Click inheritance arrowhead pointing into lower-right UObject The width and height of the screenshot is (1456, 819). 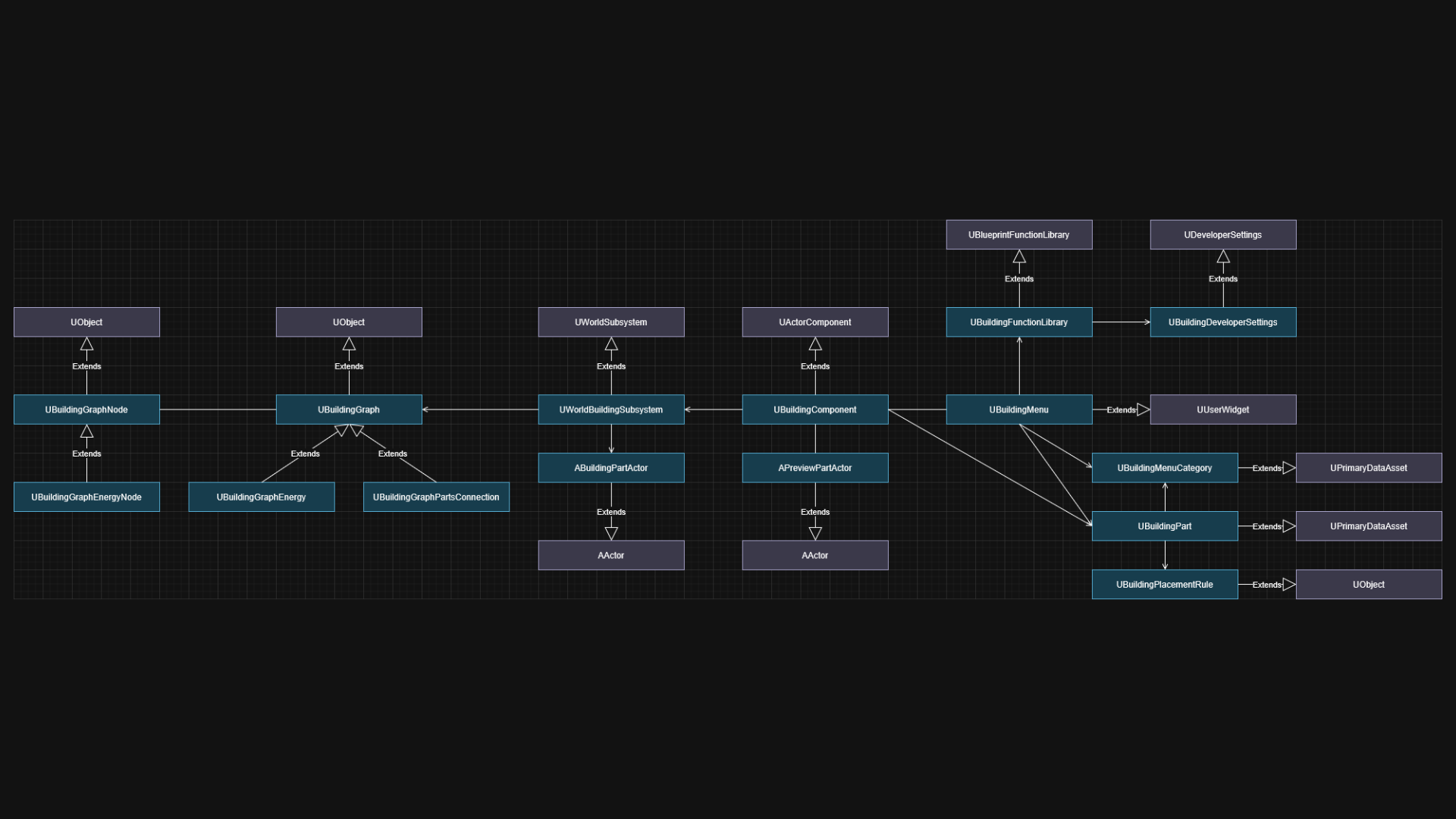pos(1289,585)
